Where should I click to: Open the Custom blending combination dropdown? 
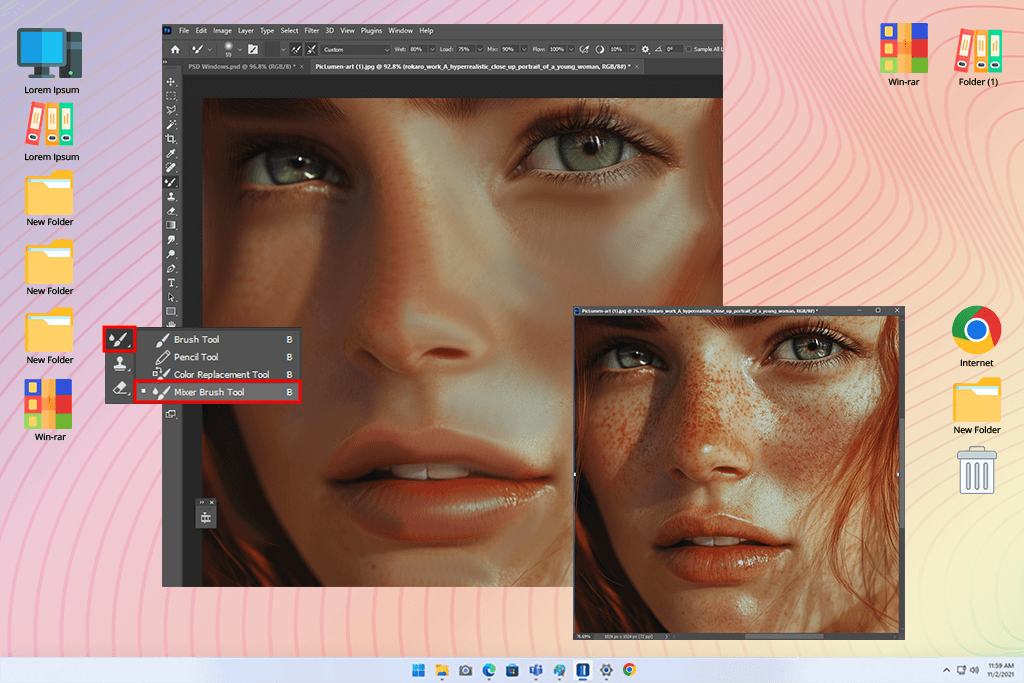(x=355, y=50)
